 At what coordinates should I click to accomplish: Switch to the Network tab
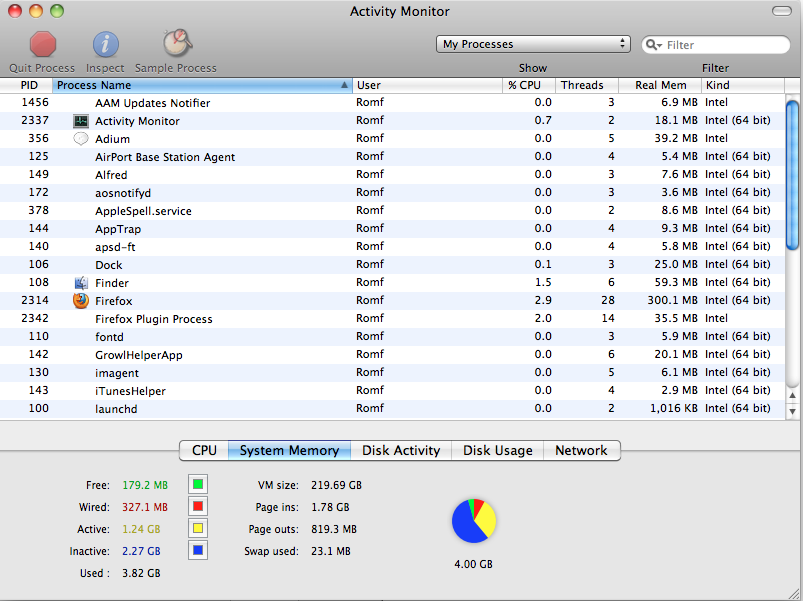pyautogui.click(x=581, y=450)
